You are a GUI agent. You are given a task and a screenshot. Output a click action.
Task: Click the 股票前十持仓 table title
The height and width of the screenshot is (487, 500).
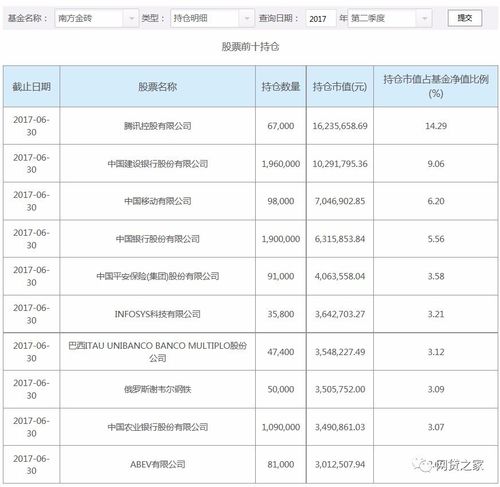(x=250, y=46)
